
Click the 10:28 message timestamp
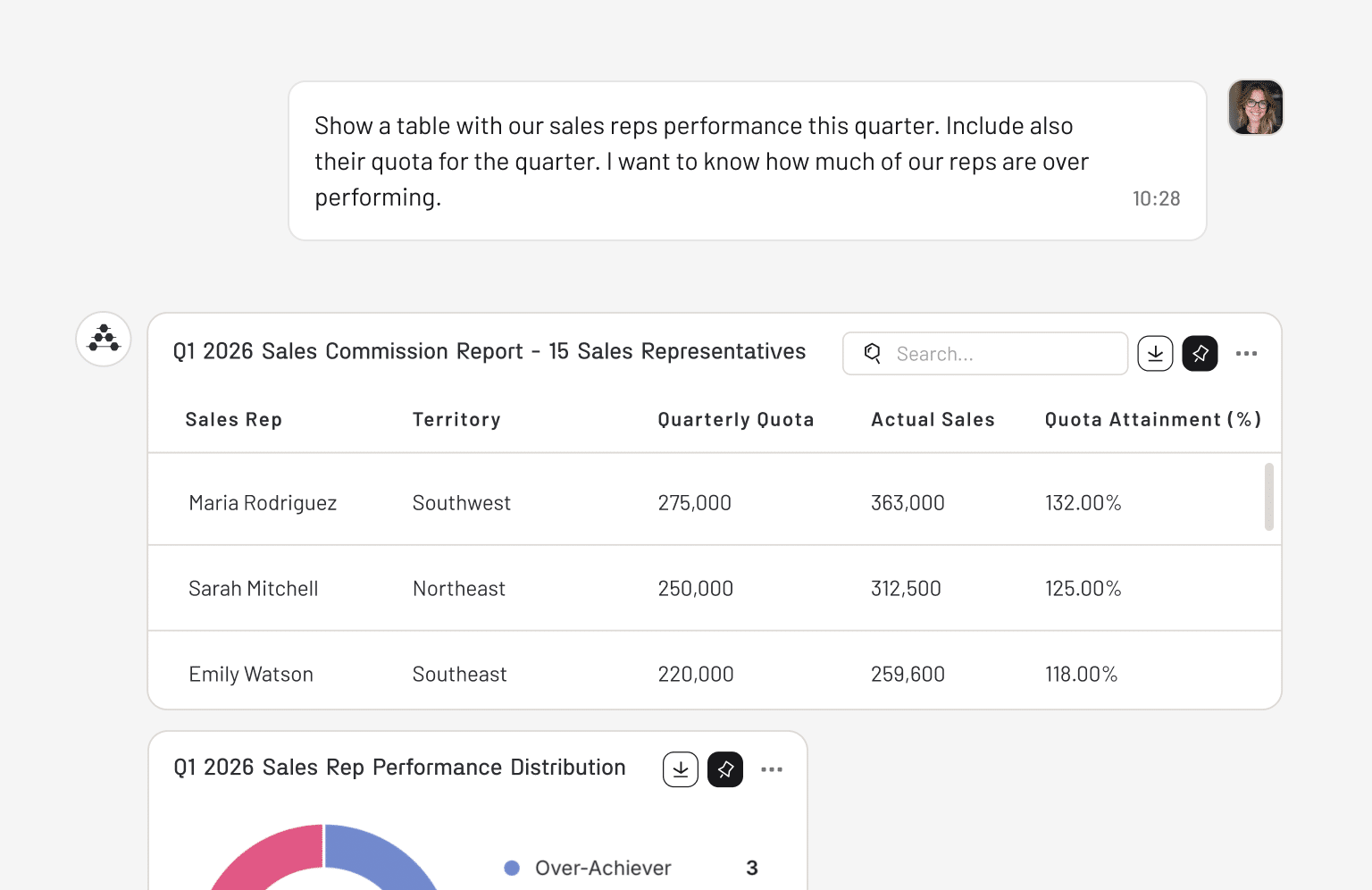click(1157, 198)
